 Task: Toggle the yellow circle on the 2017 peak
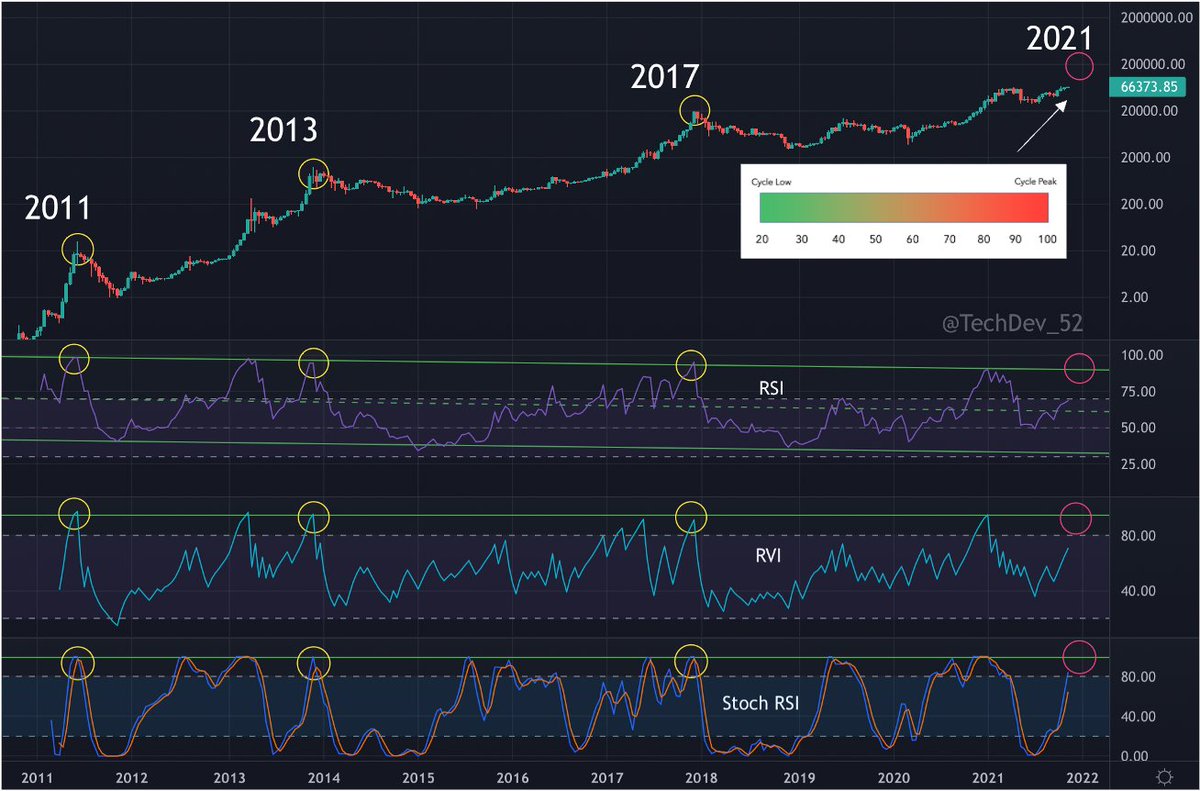[x=694, y=111]
